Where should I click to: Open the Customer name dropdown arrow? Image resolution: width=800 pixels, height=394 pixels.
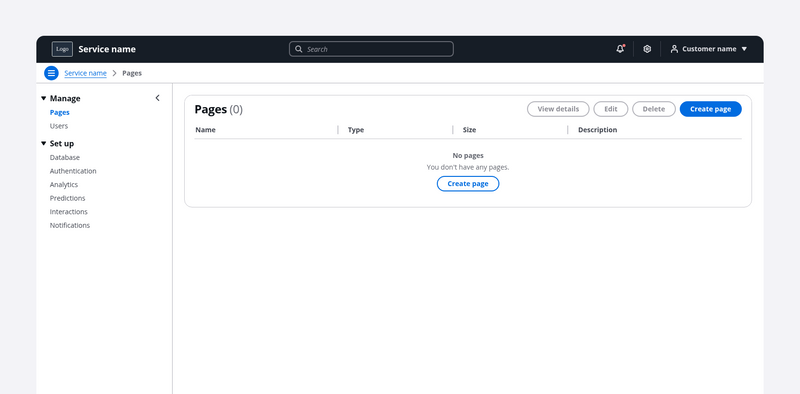(x=744, y=49)
